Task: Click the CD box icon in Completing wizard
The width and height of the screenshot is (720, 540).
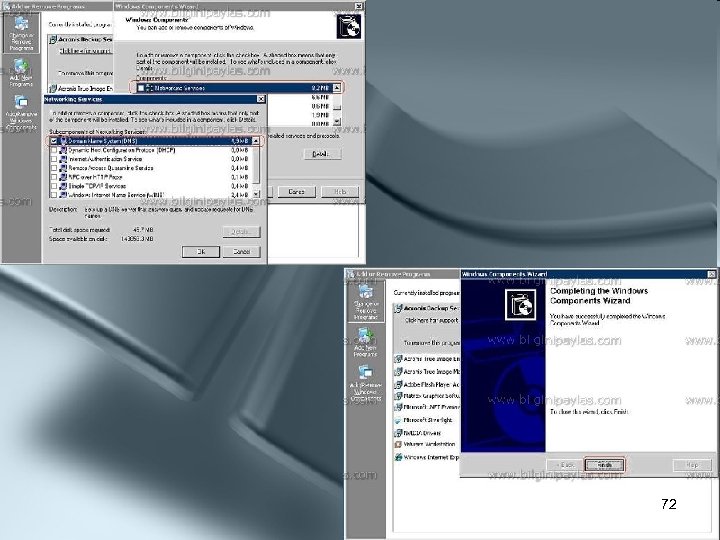Action: pyautogui.click(x=520, y=305)
